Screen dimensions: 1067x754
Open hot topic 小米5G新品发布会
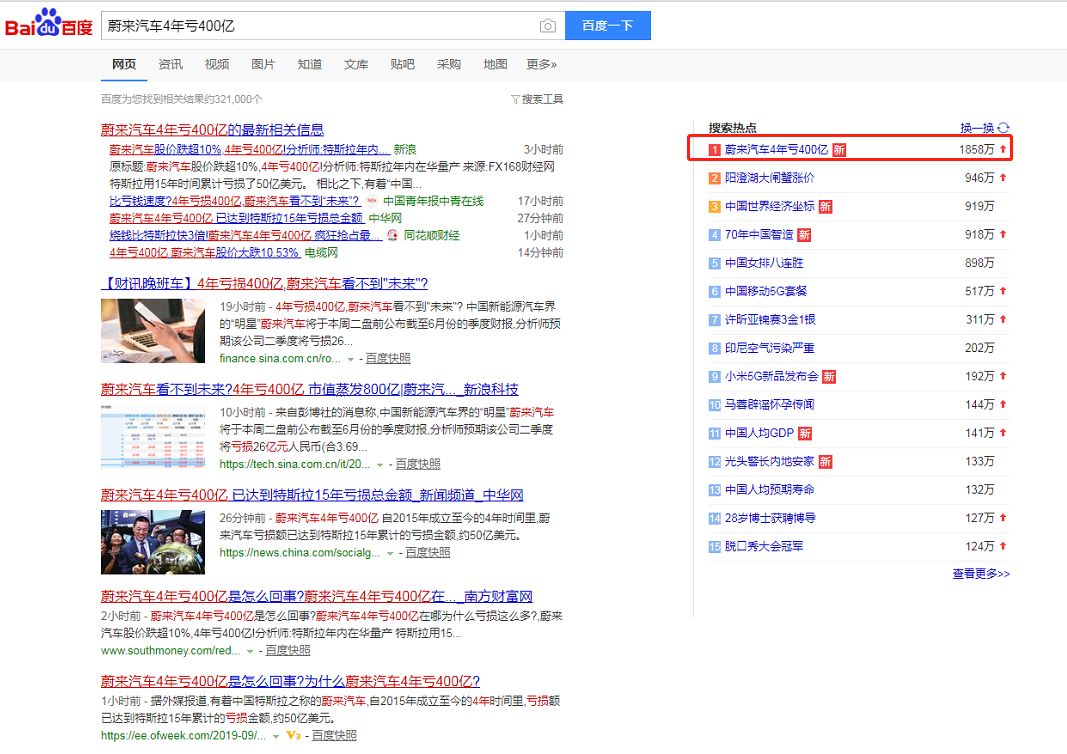pyautogui.click(x=771, y=376)
